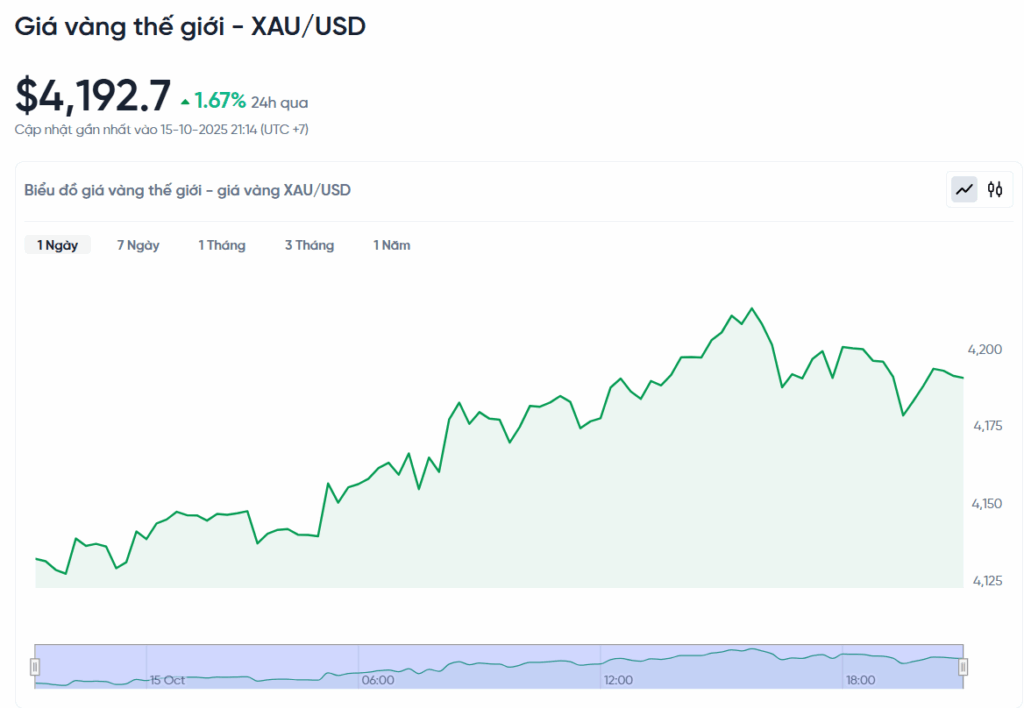Click the highest peak of the price line
Screen dimensions: 1024x708
click(752, 308)
